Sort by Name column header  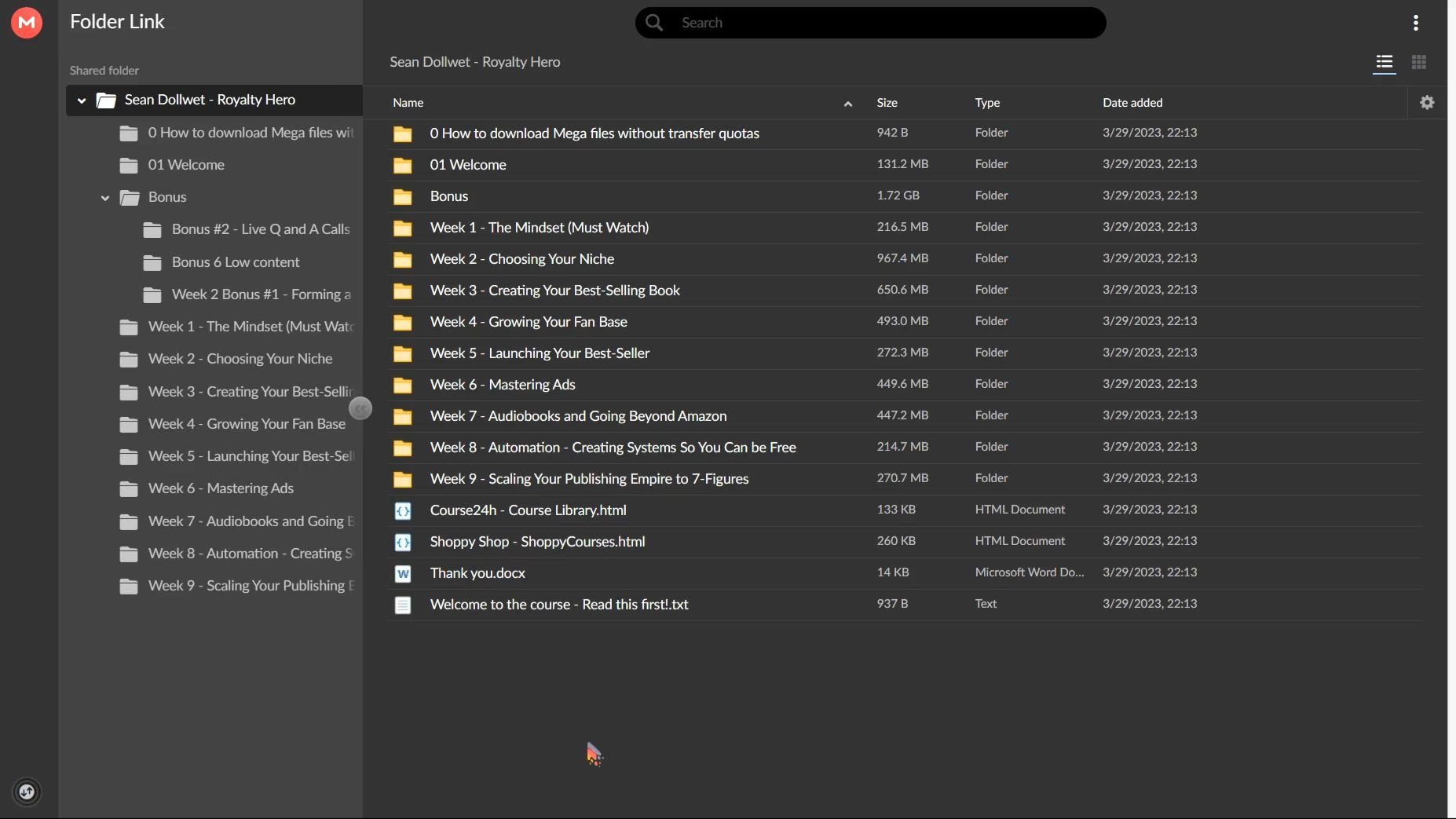click(x=408, y=103)
